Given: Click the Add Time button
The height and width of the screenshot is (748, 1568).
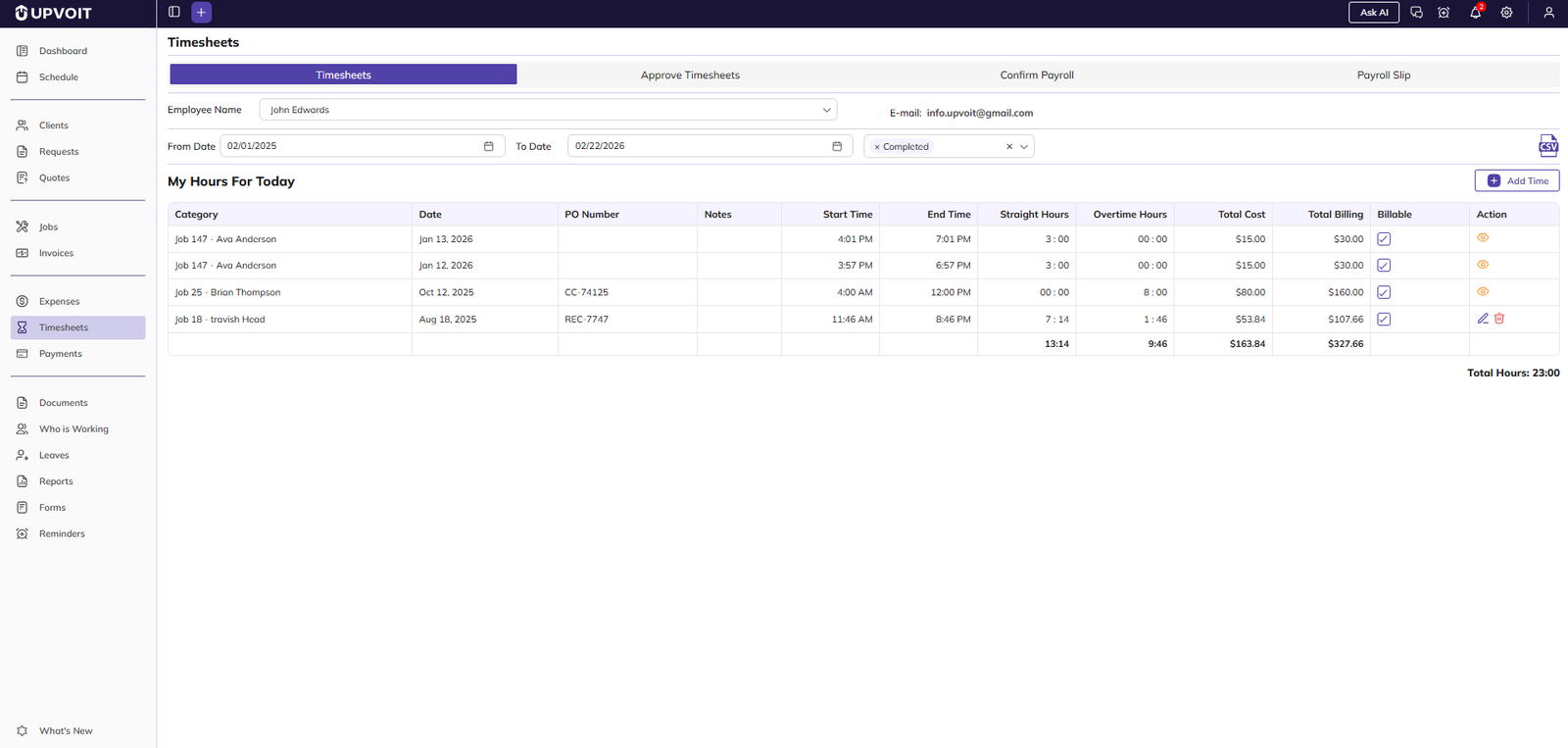Looking at the screenshot, I should [x=1516, y=181].
